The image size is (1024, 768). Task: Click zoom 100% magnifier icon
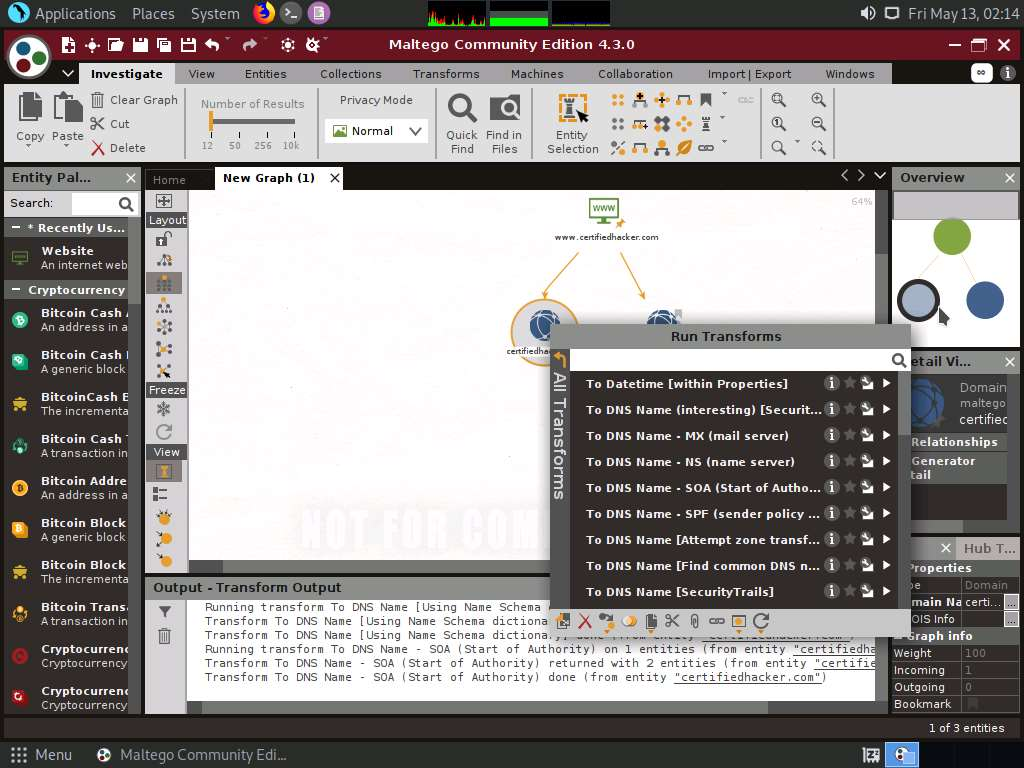pyautogui.click(x=778, y=123)
